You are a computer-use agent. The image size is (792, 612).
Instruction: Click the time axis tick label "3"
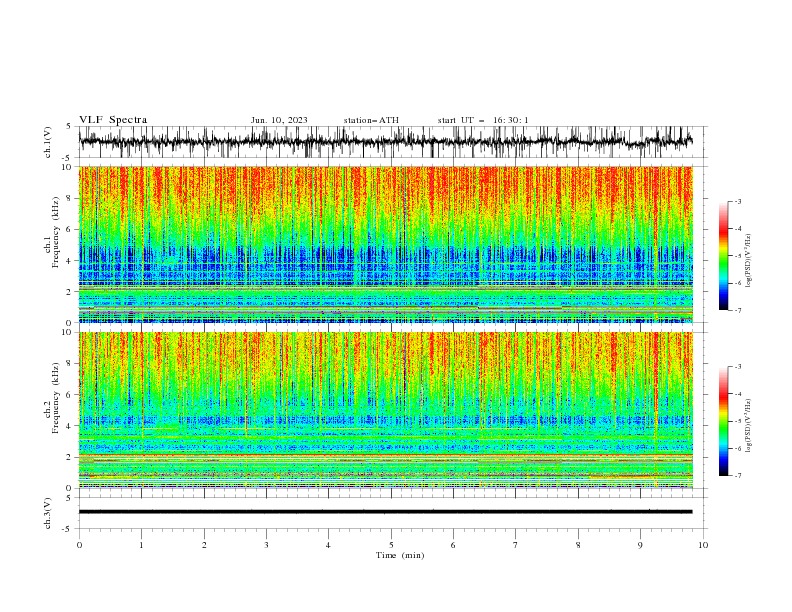[266, 545]
